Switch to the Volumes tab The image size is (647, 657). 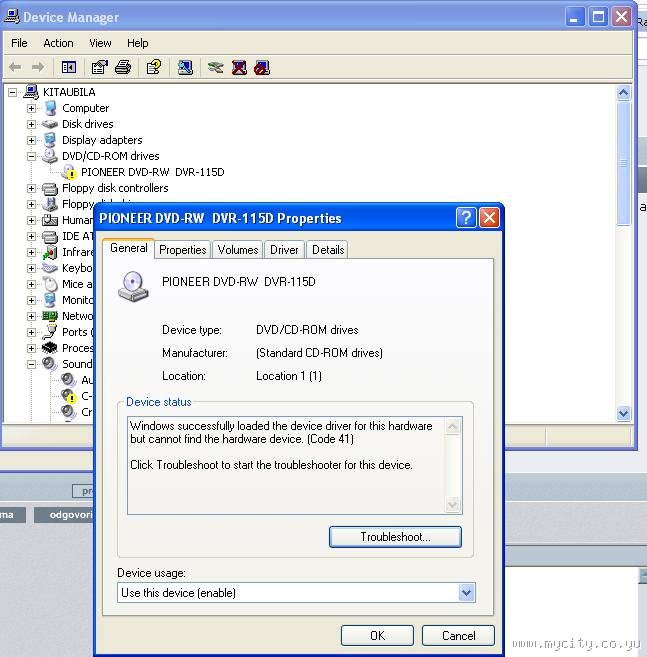coord(238,250)
